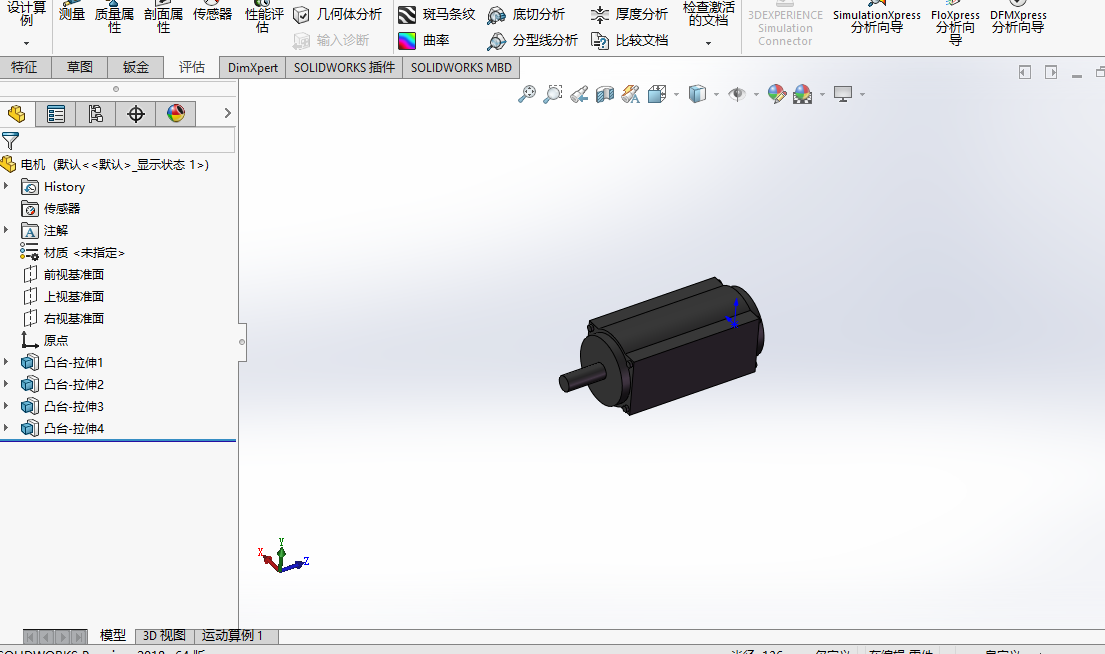Expand 凸台-拉伸3 feature
1105x654 pixels.
6,405
